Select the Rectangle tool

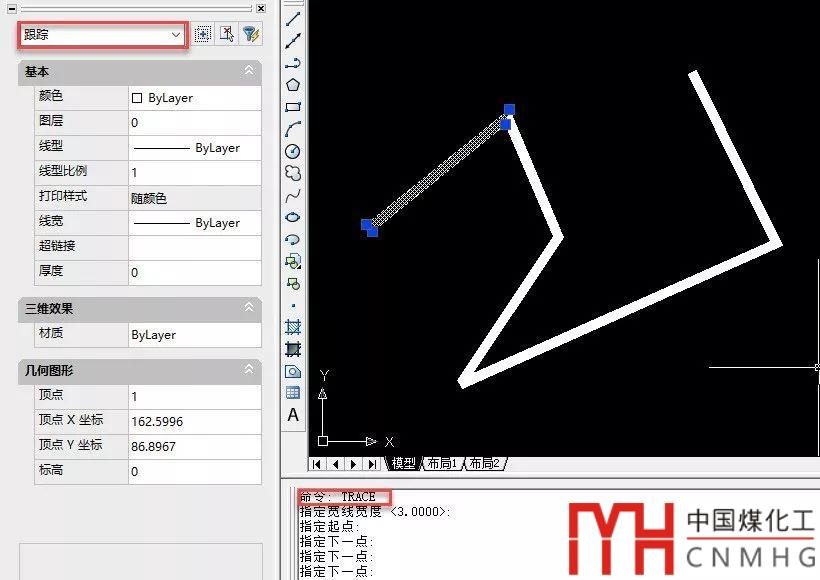pos(293,107)
